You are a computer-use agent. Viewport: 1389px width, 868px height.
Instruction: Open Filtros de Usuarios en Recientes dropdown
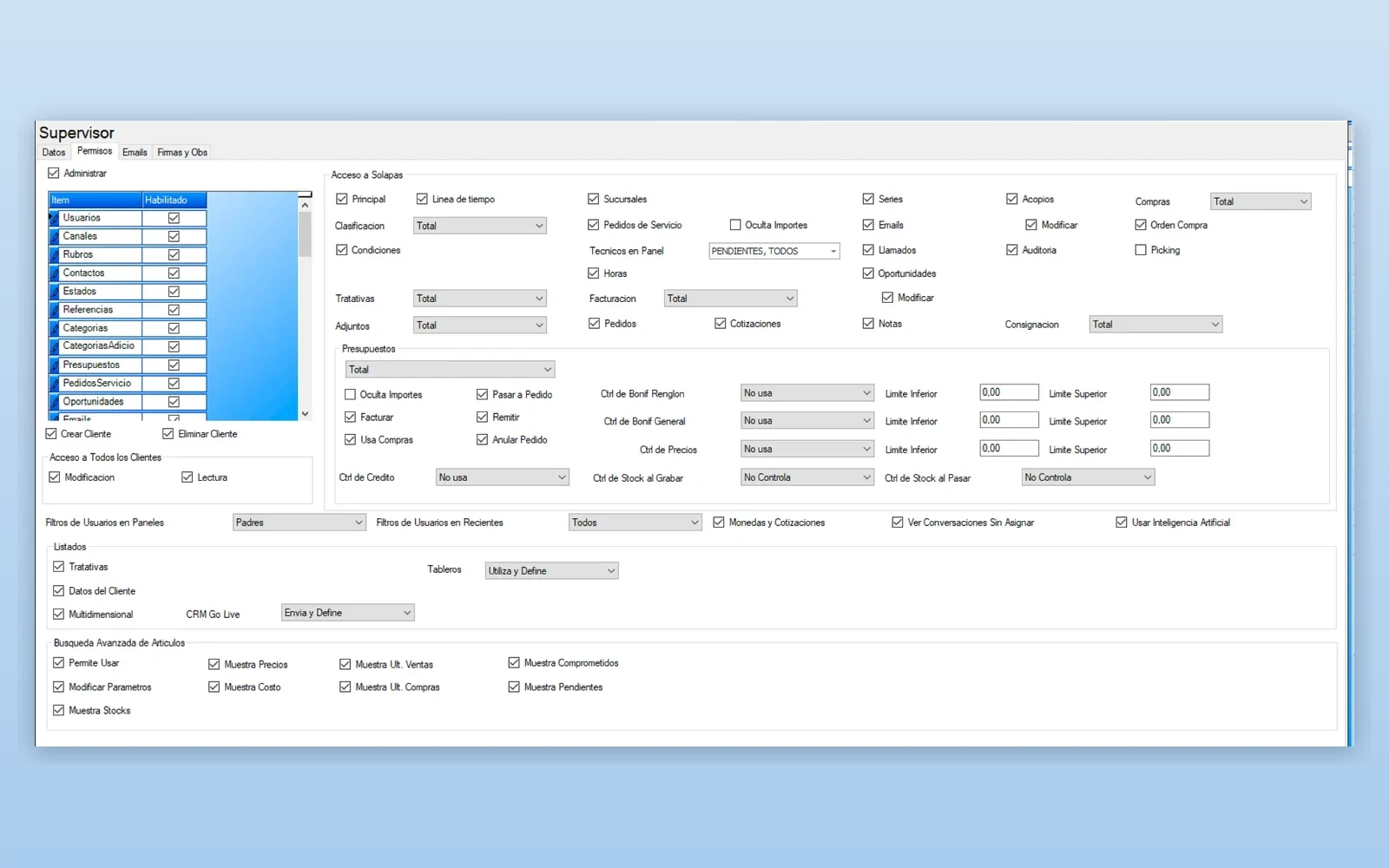[635, 523]
